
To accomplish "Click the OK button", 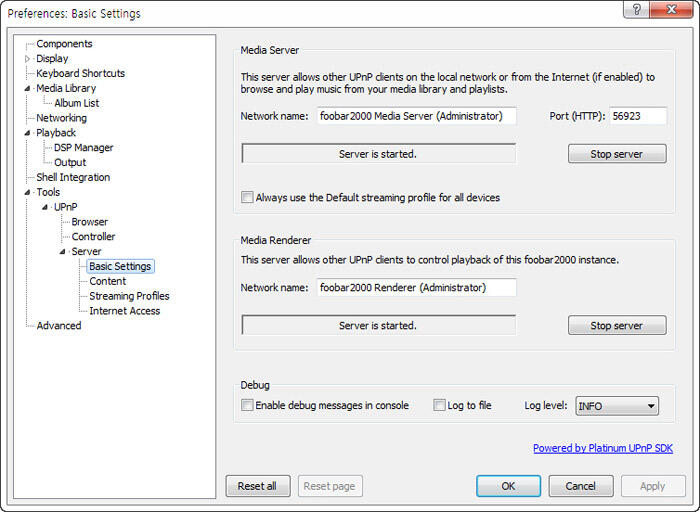I will 508,486.
